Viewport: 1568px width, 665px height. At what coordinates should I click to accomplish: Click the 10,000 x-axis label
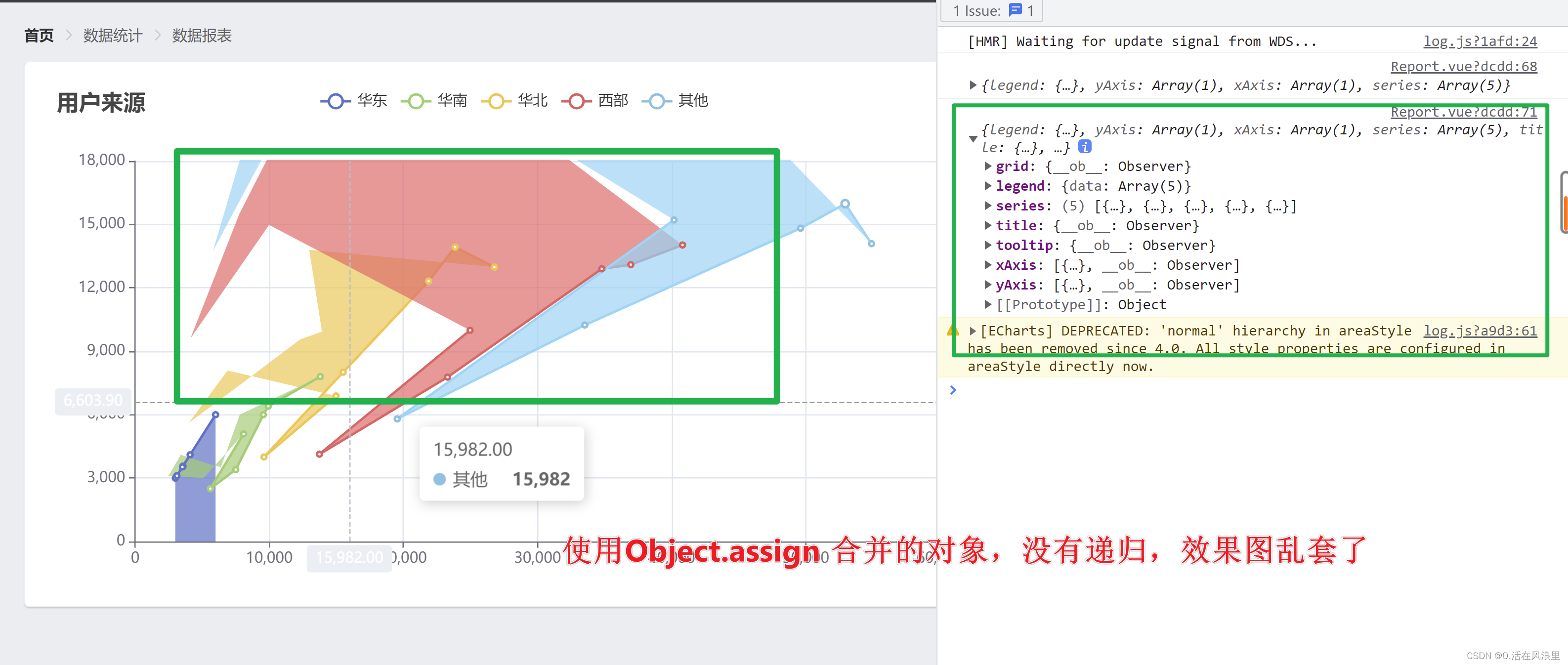tap(269, 557)
